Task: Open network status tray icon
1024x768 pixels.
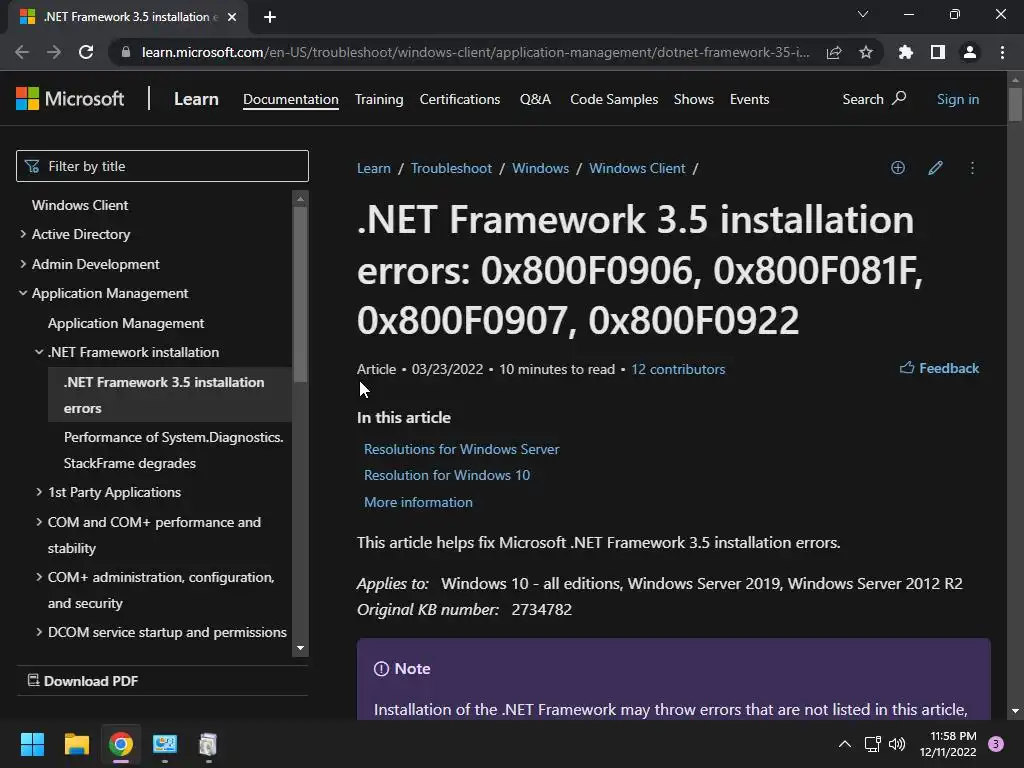Action: pos(872,744)
